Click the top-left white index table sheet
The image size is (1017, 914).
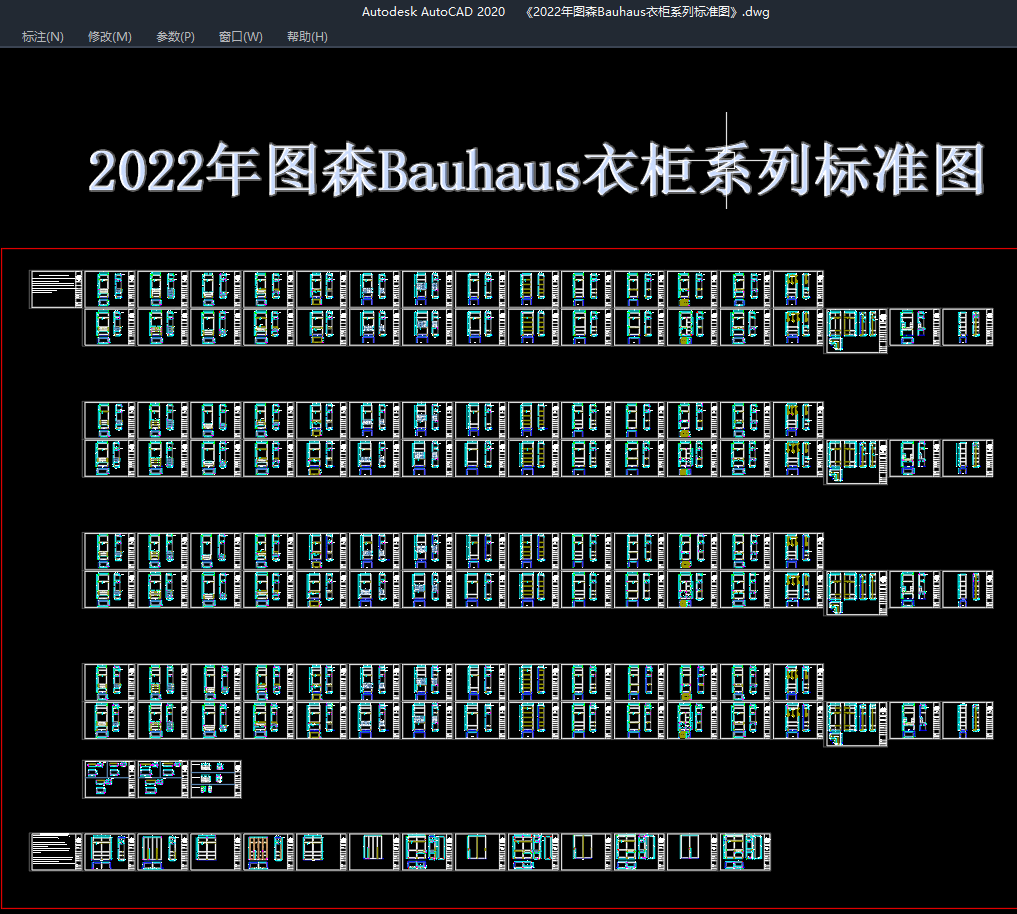point(55,289)
